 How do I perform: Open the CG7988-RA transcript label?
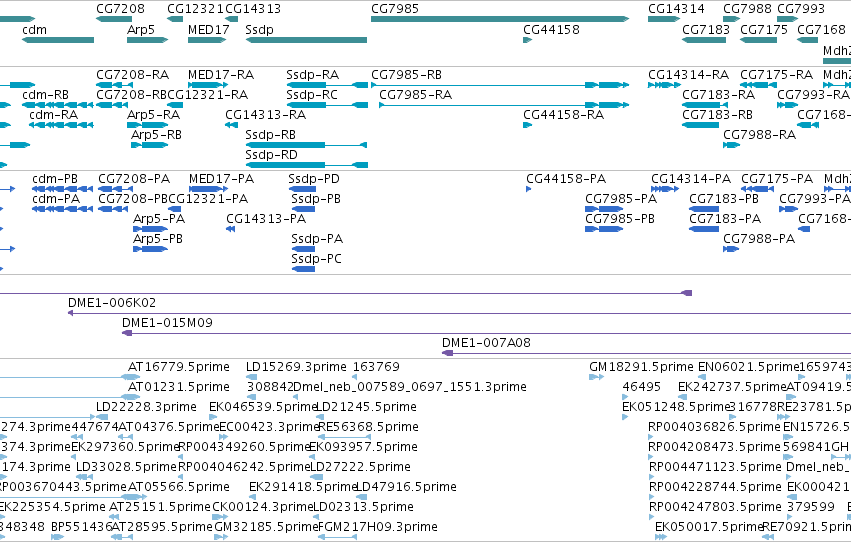click(x=759, y=135)
